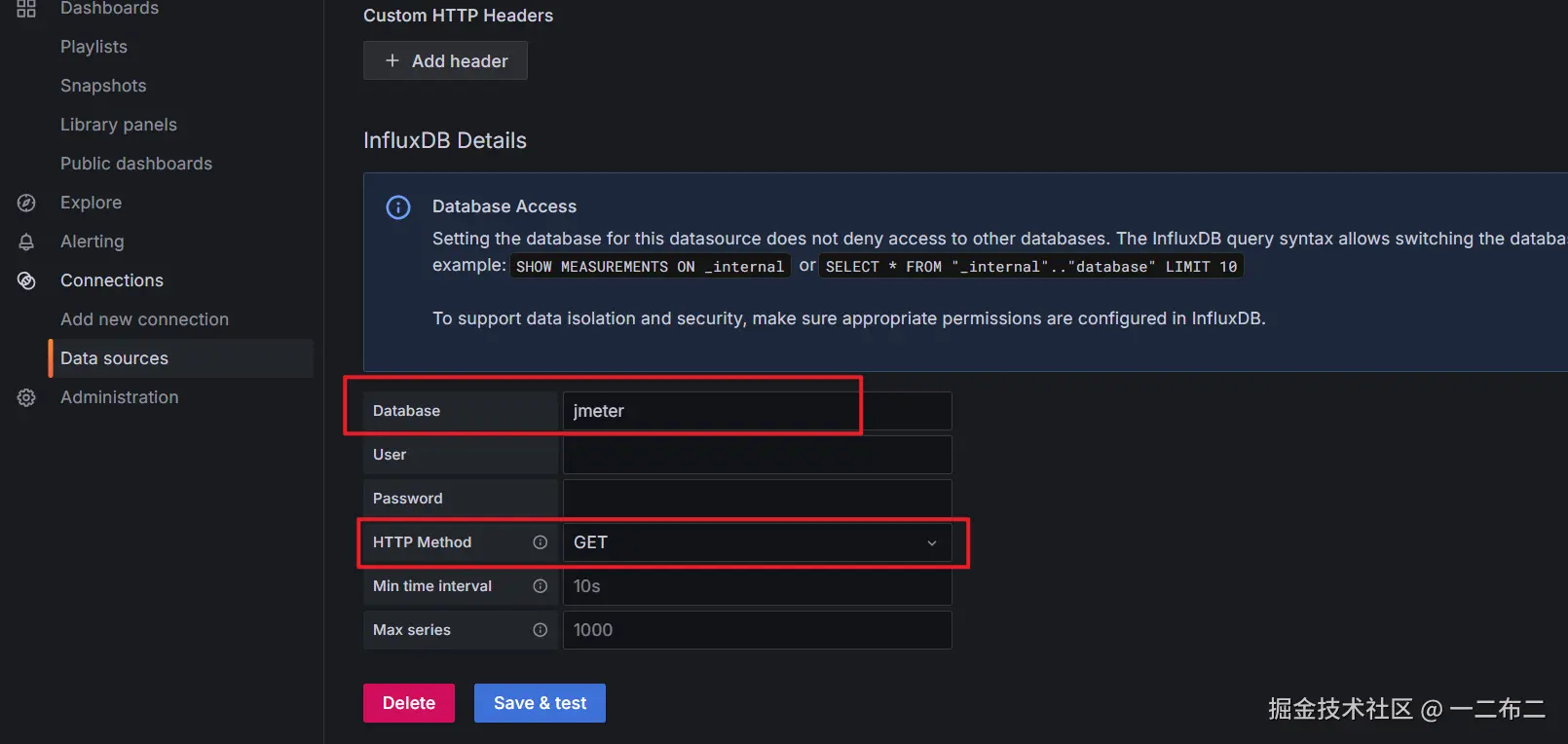Click the Max series input field
The width and height of the screenshot is (1568, 744).
[757, 630]
